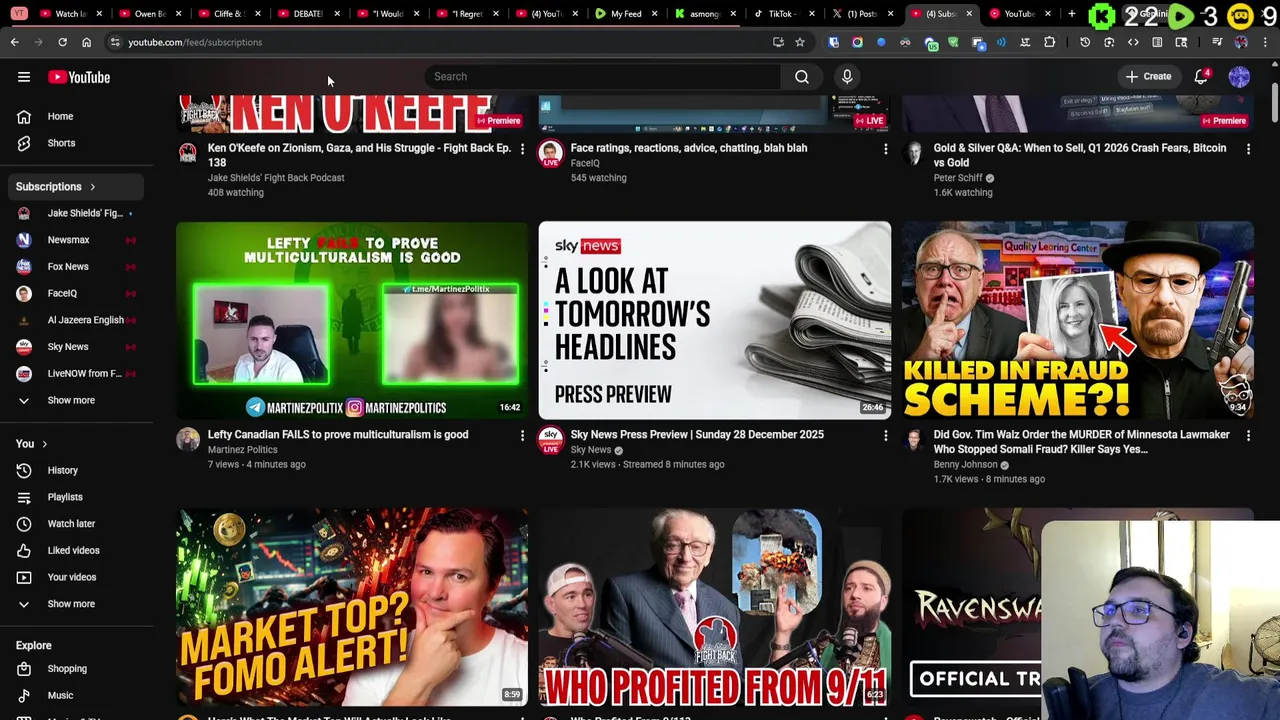Open options for Gold & Silver Q&A video
Image resolution: width=1280 pixels, height=720 pixels.
point(1248,149)
